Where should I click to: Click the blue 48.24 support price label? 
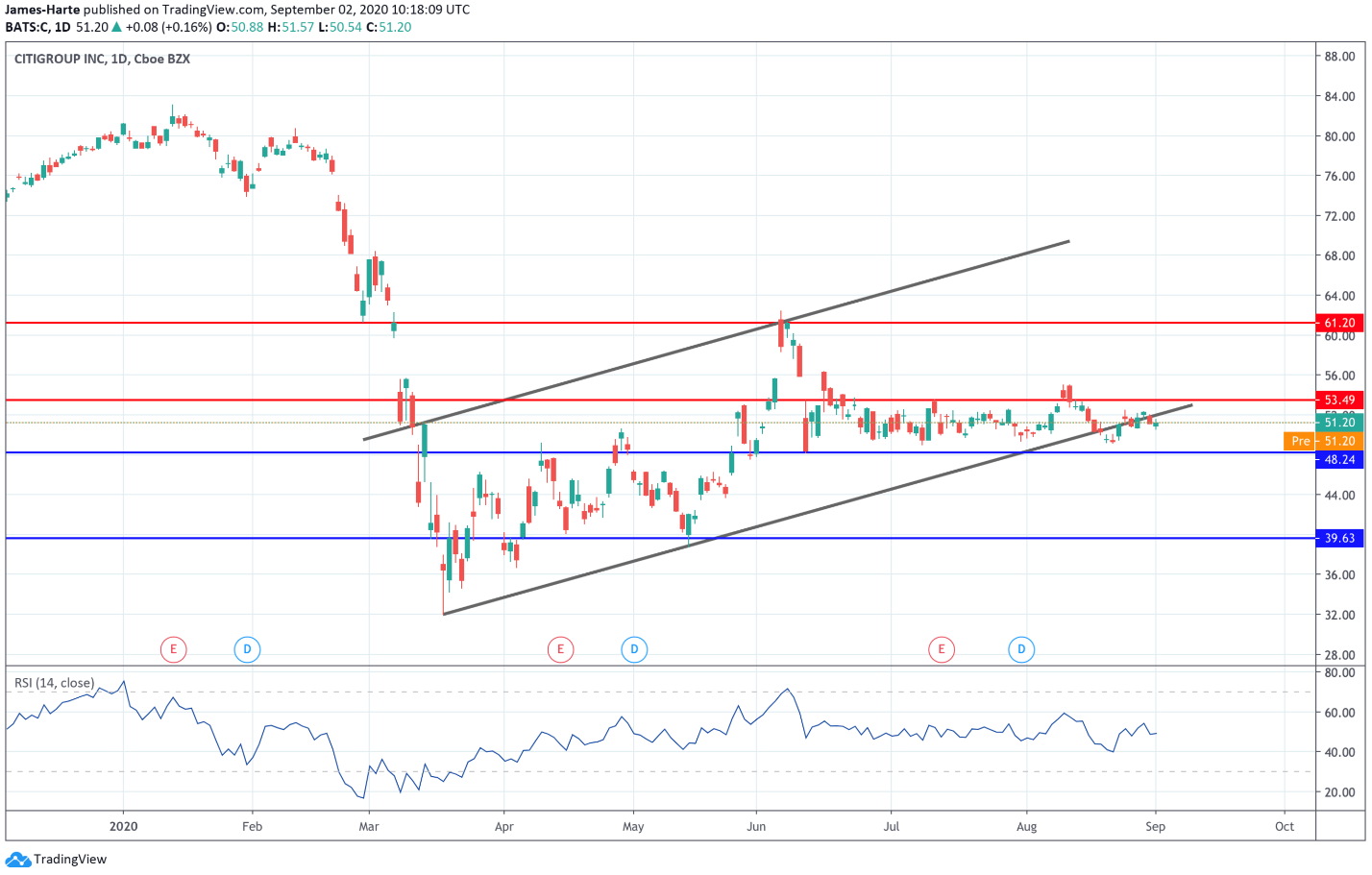point(1338,459)
